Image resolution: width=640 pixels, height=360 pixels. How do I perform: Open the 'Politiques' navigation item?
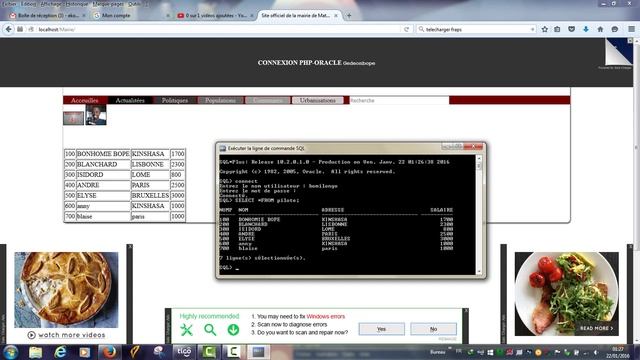175,100
